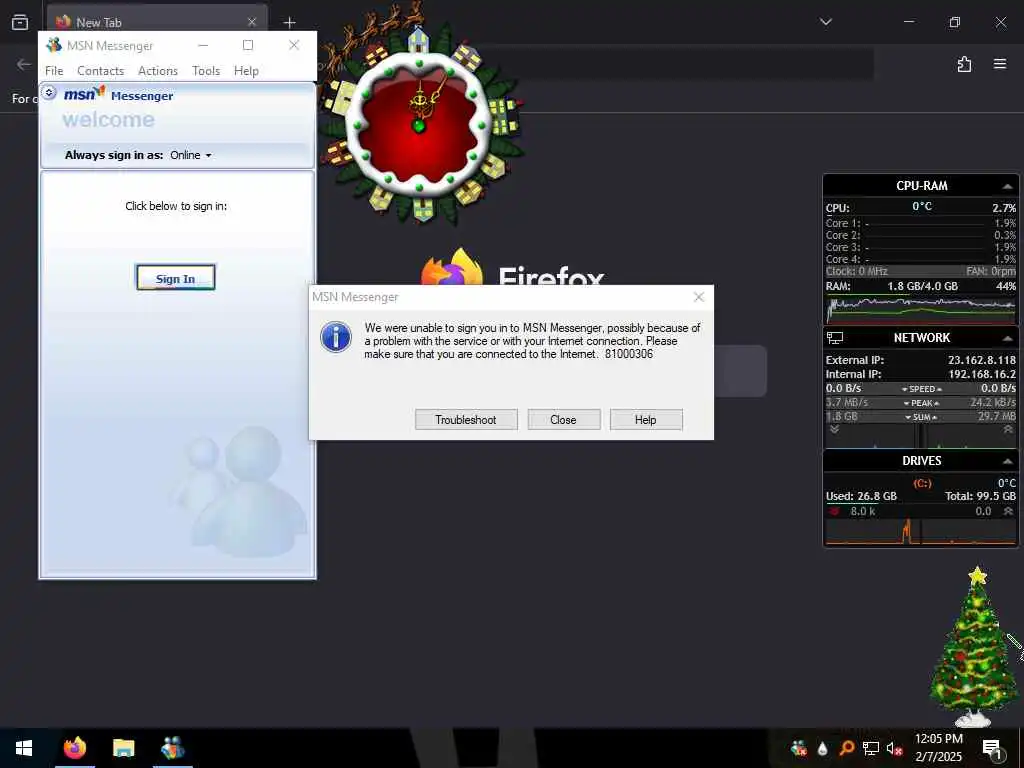
Task: Click the SUM label in network gadget
Action: coord(921,417)
